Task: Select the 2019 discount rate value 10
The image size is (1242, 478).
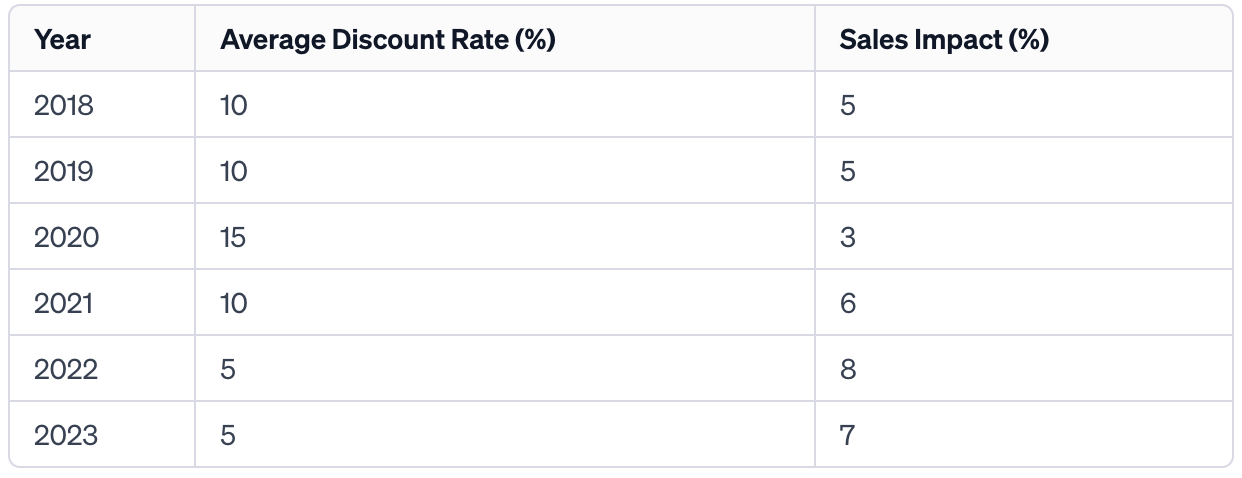Action: pos(234,171)
